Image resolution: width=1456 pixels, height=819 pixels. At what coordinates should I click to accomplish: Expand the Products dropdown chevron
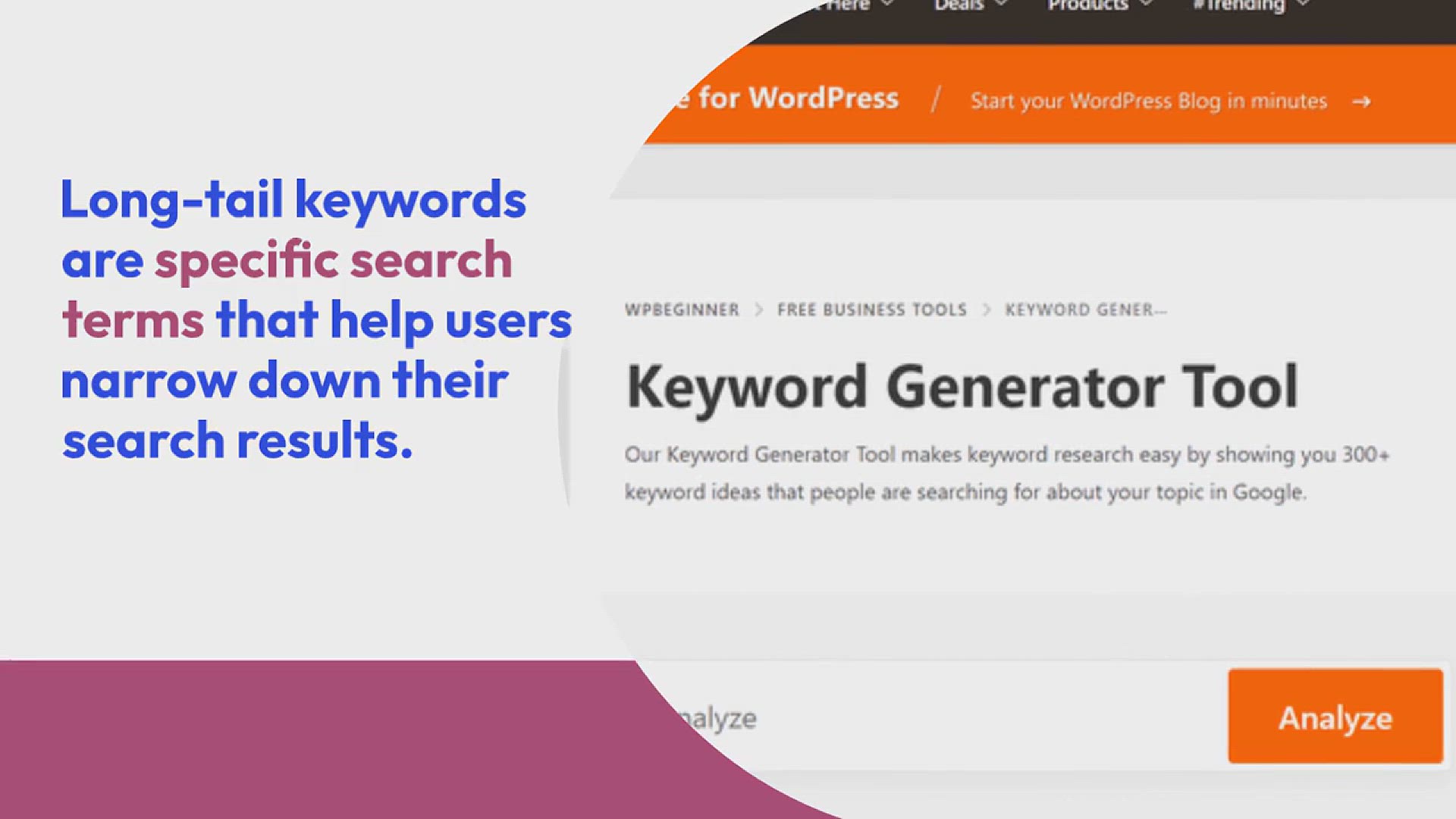(1146, 5)
